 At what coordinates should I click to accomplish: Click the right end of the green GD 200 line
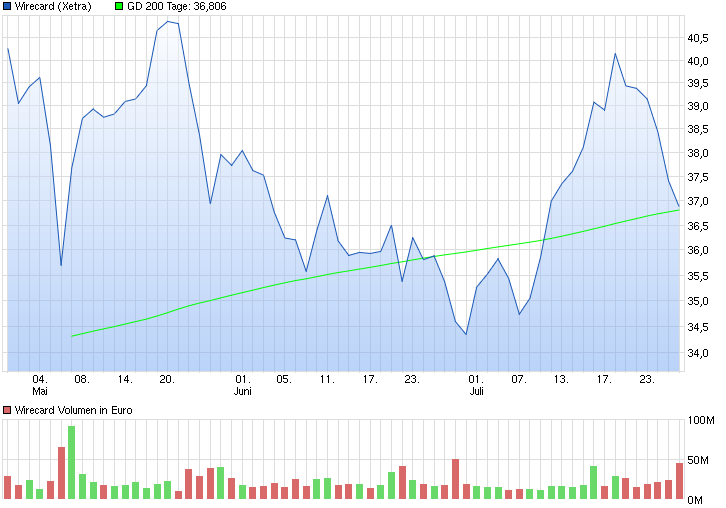click(679, 210)
